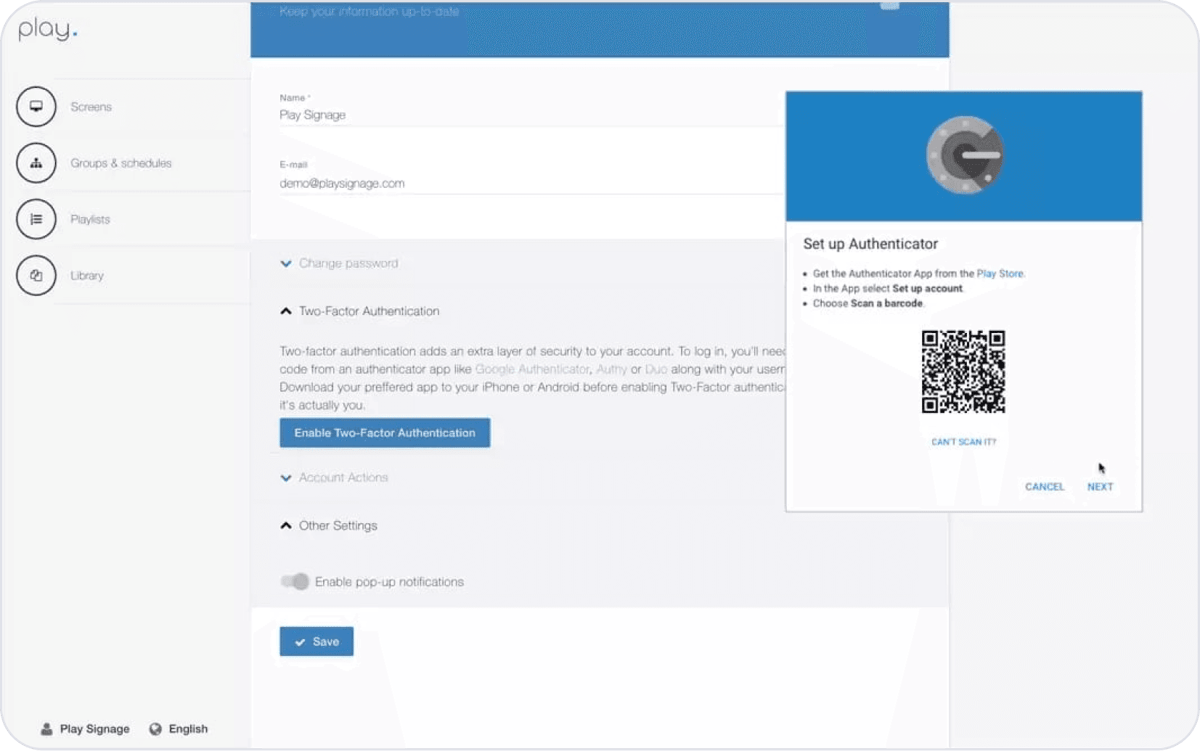
Task: Click the user icon beside Play Signage
Action: [46, 729]
